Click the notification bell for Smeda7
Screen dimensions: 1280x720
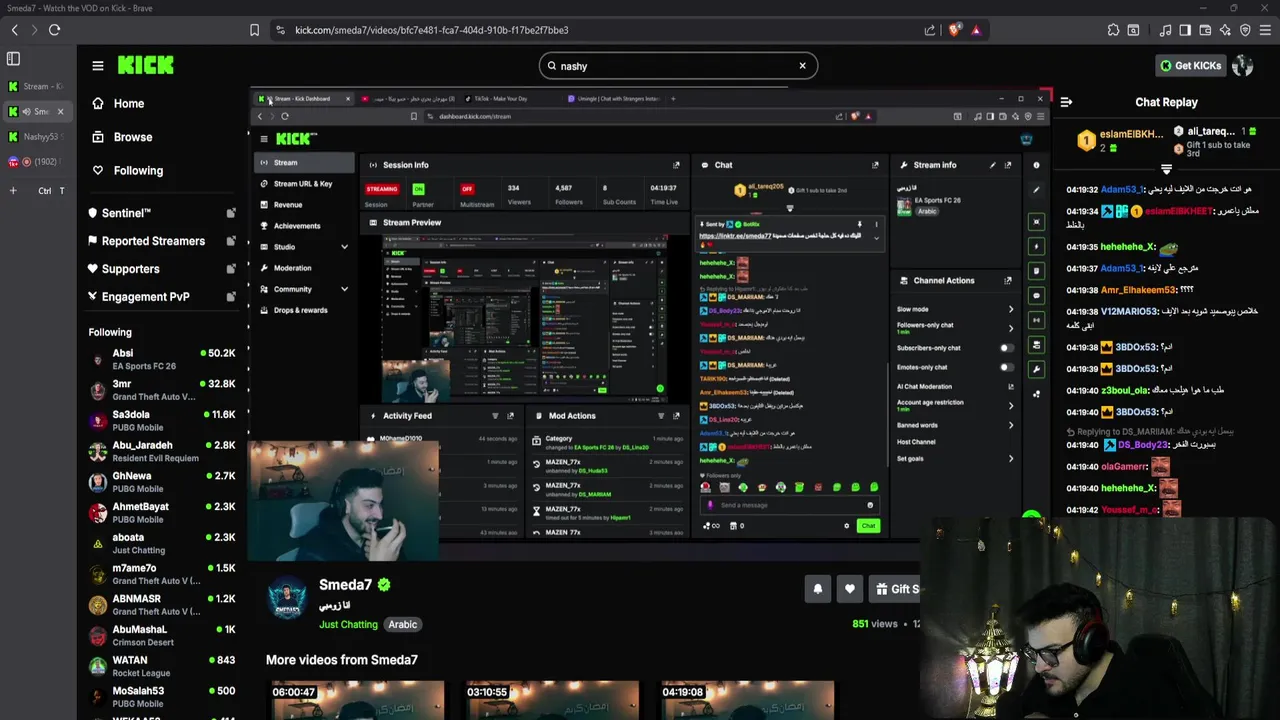[817, 589]
